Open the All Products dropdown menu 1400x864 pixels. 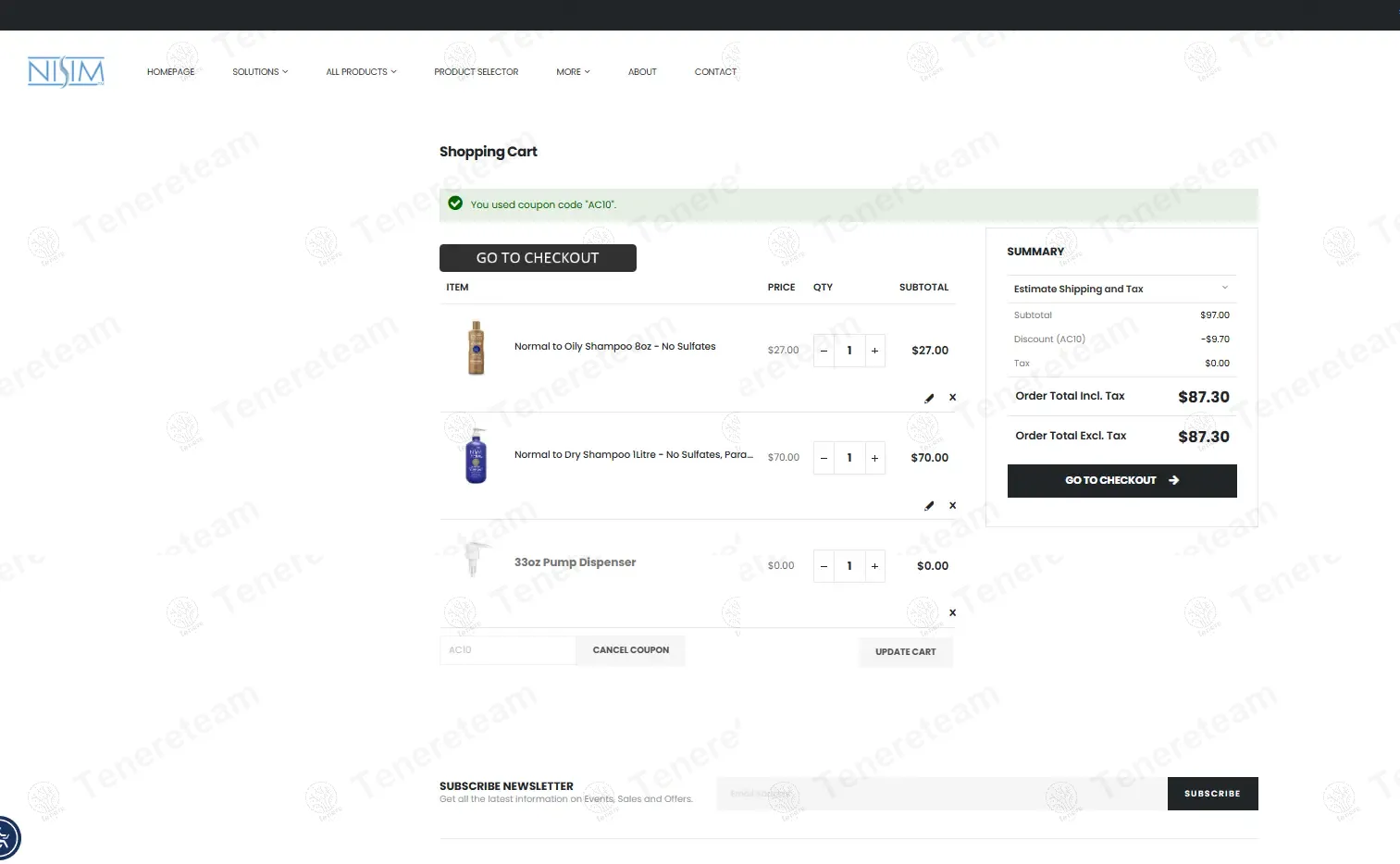(x=361, y=71)
